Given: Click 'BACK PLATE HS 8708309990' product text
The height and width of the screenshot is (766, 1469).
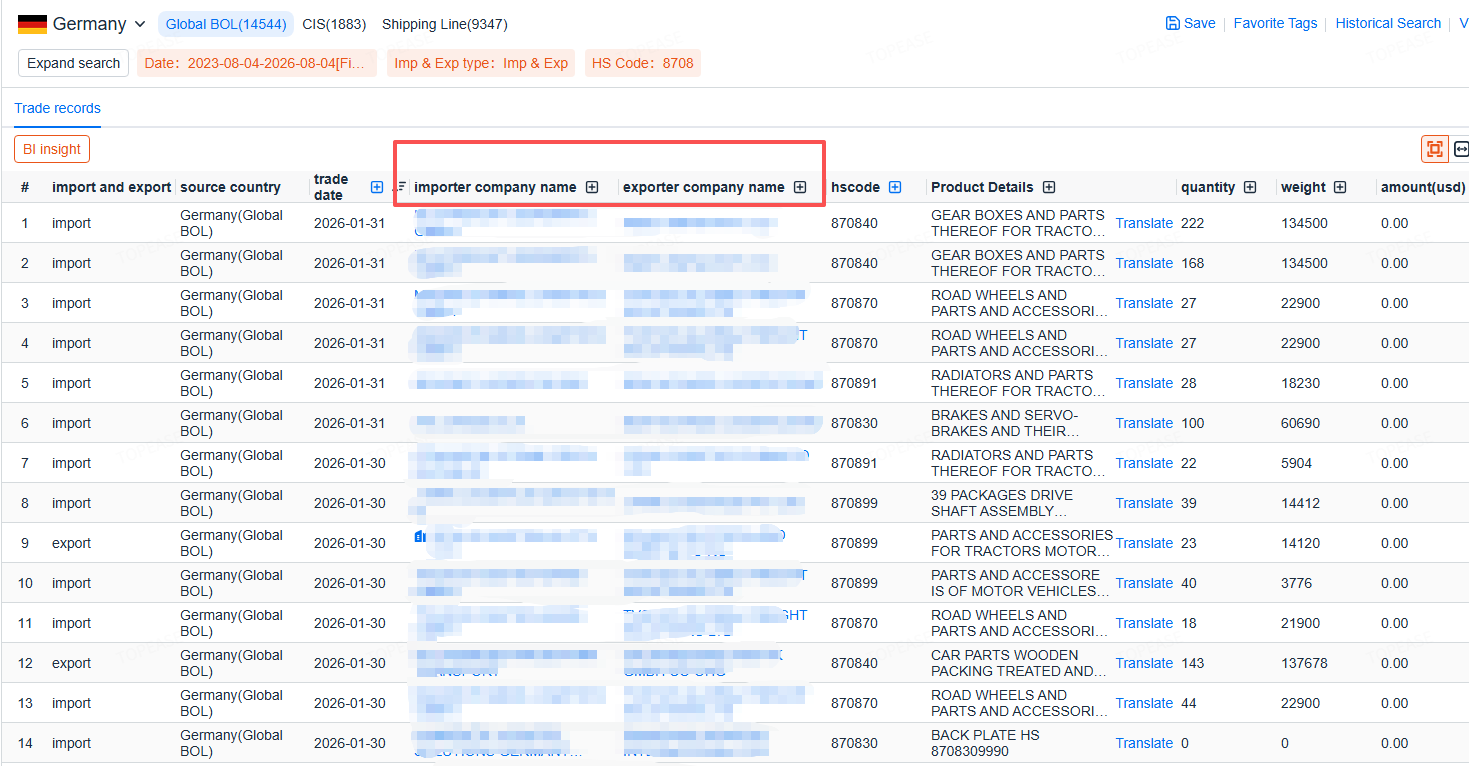Looking at the screenshot, I should coord(985,743).
